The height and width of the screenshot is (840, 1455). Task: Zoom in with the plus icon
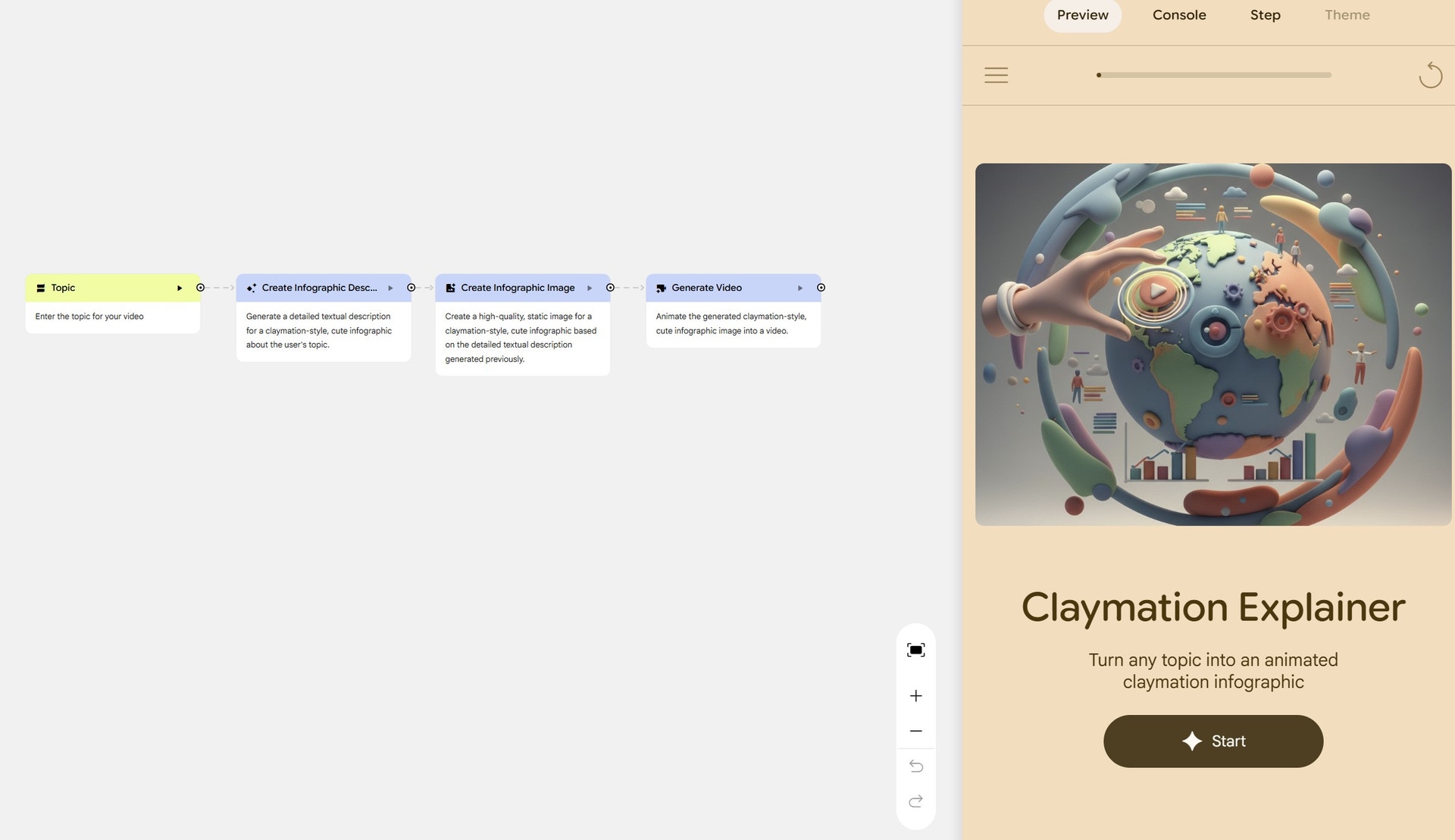point(915,696)
